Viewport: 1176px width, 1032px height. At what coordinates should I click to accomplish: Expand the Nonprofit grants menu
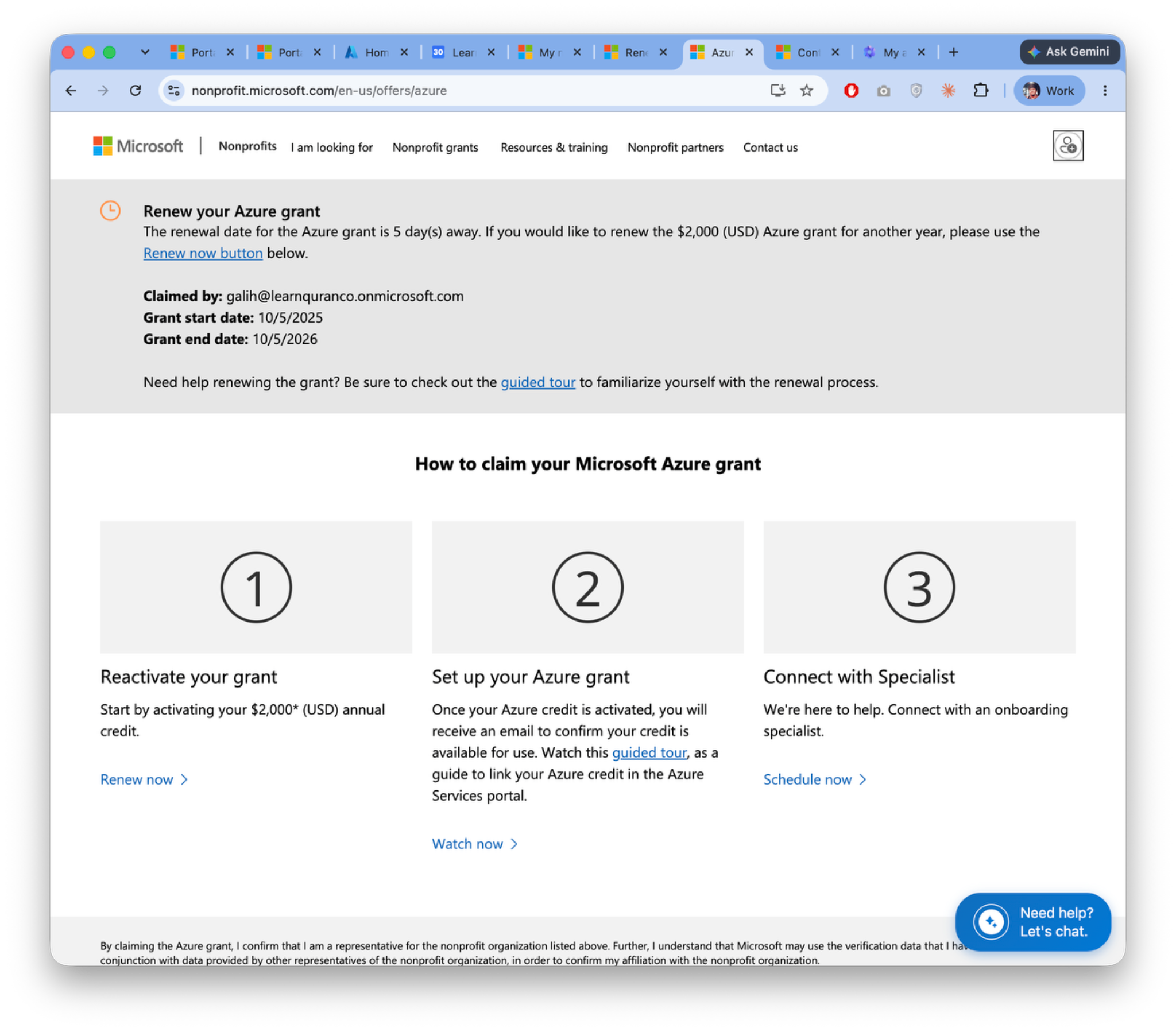pos(435,148)
